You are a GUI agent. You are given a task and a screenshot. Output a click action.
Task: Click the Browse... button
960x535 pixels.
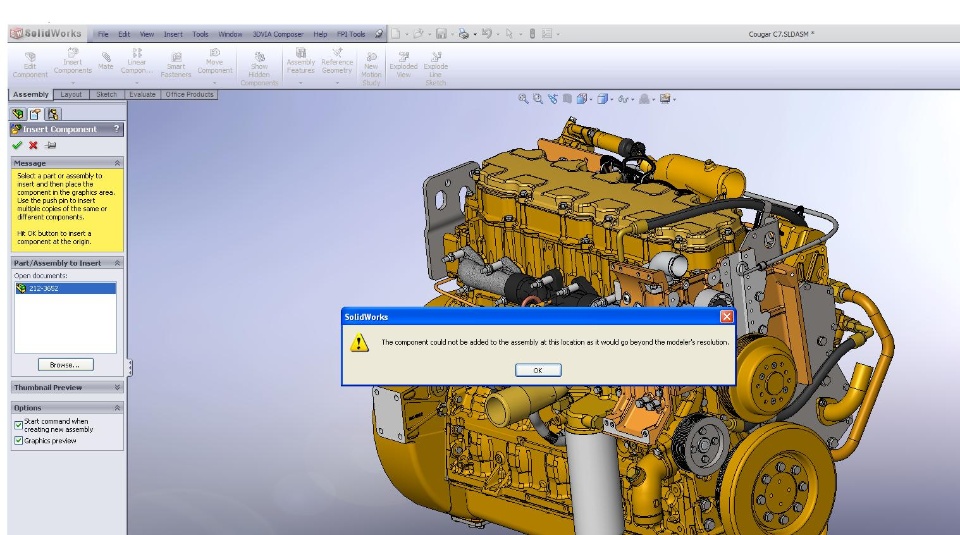point(66,365)
